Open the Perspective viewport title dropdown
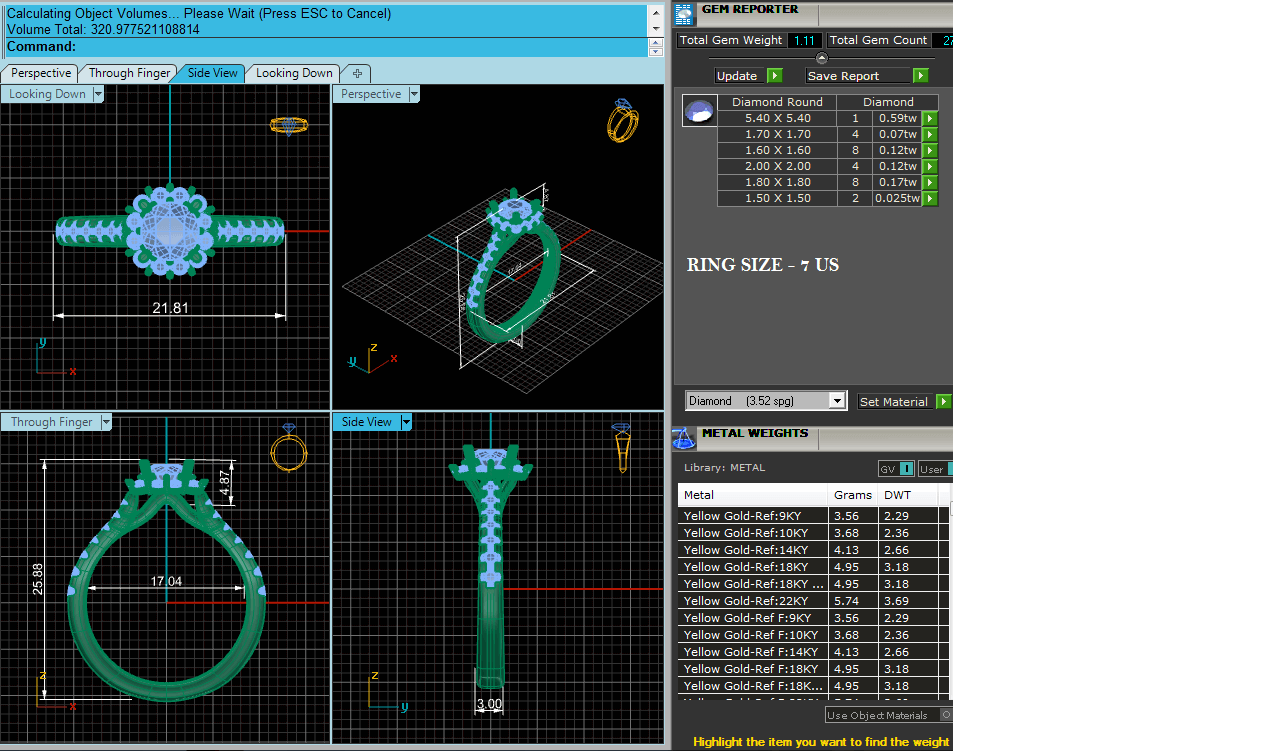This screenshot has width=1274, height=751. (414, 94)
